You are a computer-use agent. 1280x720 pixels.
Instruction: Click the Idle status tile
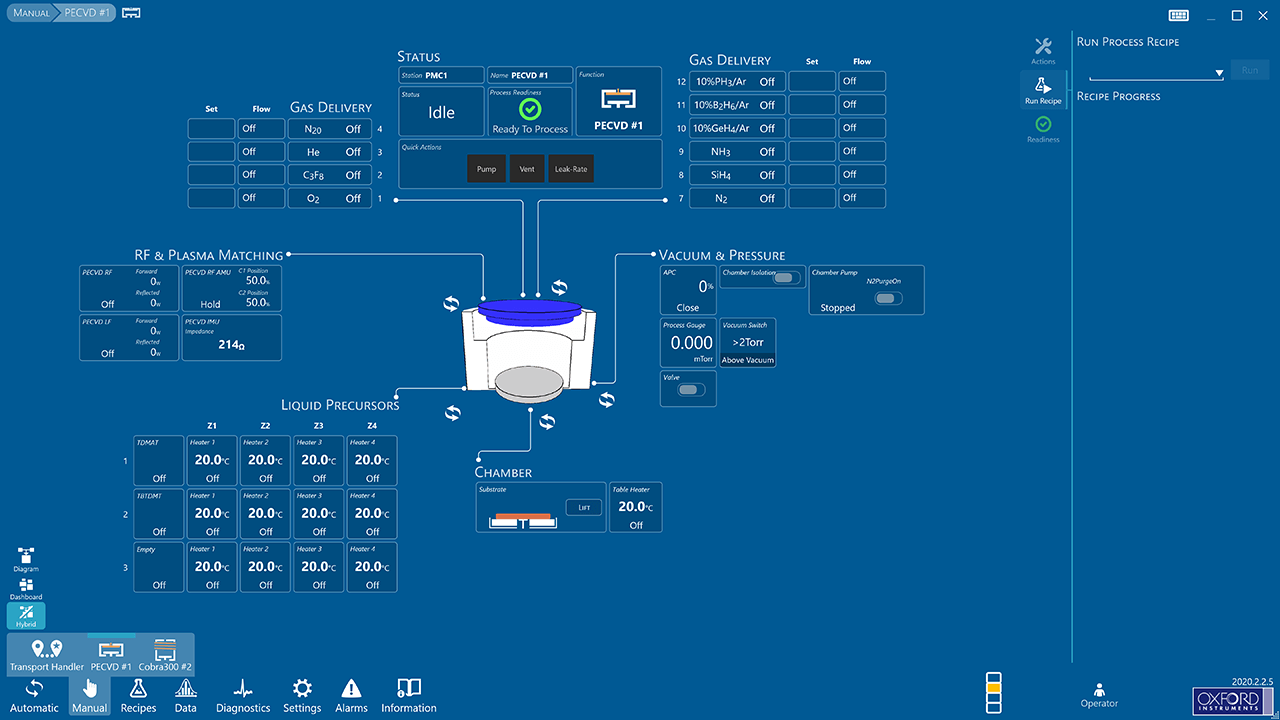[441, 111]
